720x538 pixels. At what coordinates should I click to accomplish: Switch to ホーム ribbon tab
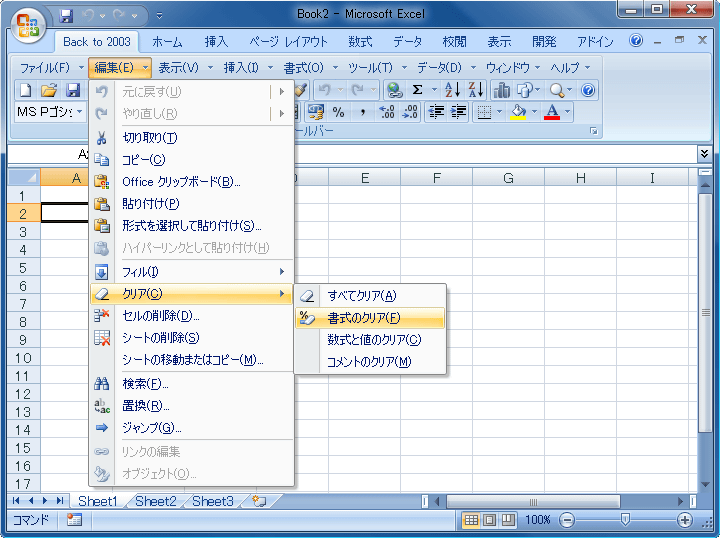tap(167, 42)
